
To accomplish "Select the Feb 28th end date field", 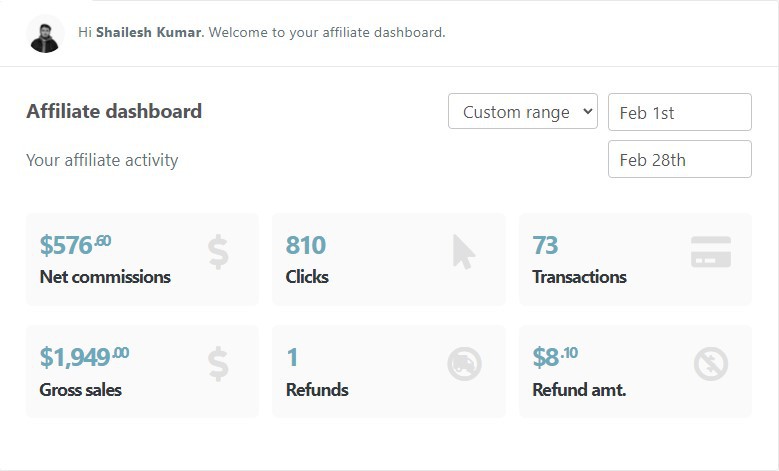I will tap(680, 159).
